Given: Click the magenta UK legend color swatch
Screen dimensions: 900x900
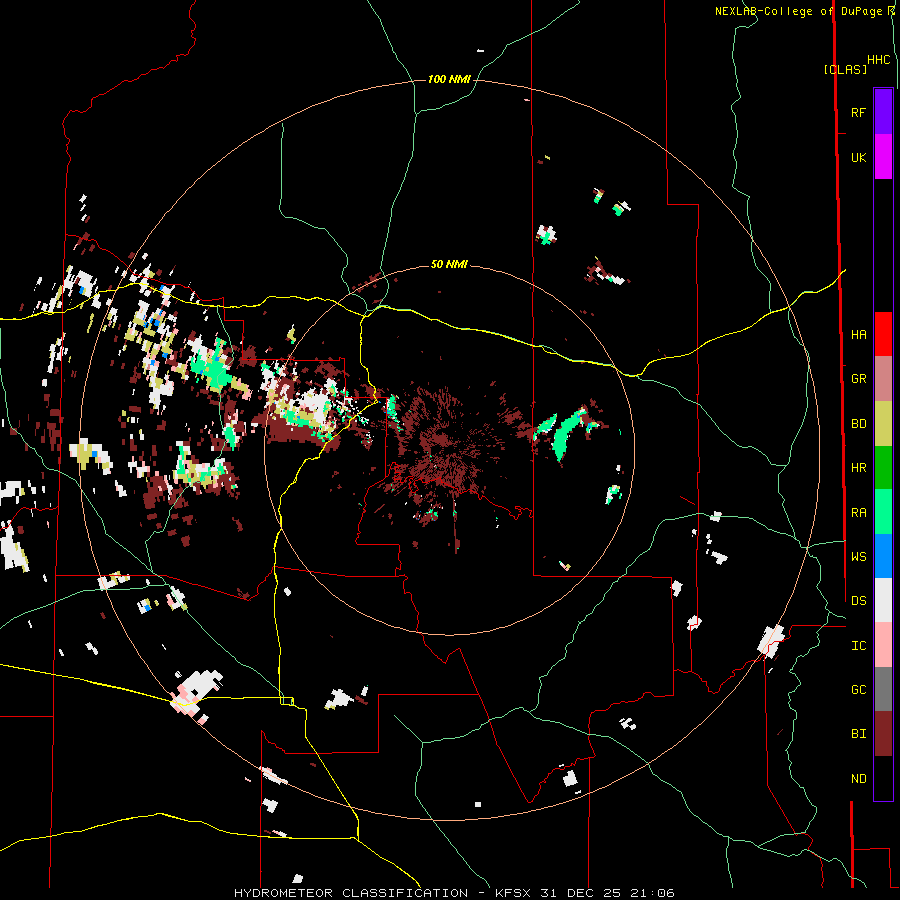Looking at the screenshot, I should pyautogui.click(x=883, y=157).
